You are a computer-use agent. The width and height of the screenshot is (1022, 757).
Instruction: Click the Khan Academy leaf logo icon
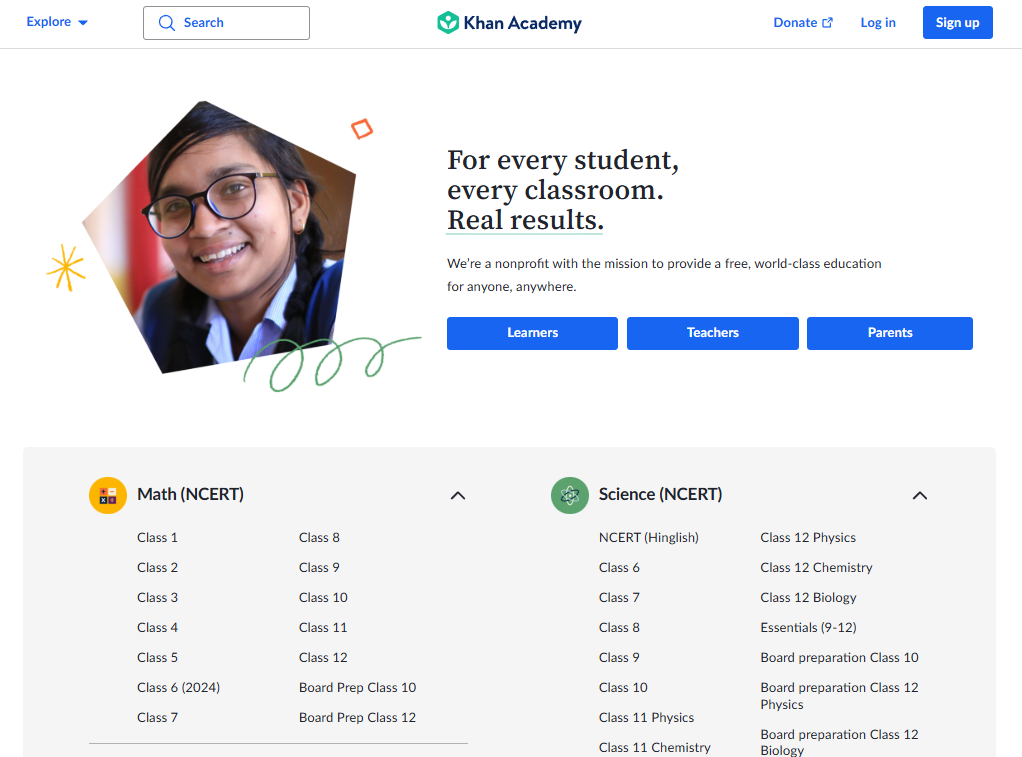pyautogui.click(x=448, y=23)
